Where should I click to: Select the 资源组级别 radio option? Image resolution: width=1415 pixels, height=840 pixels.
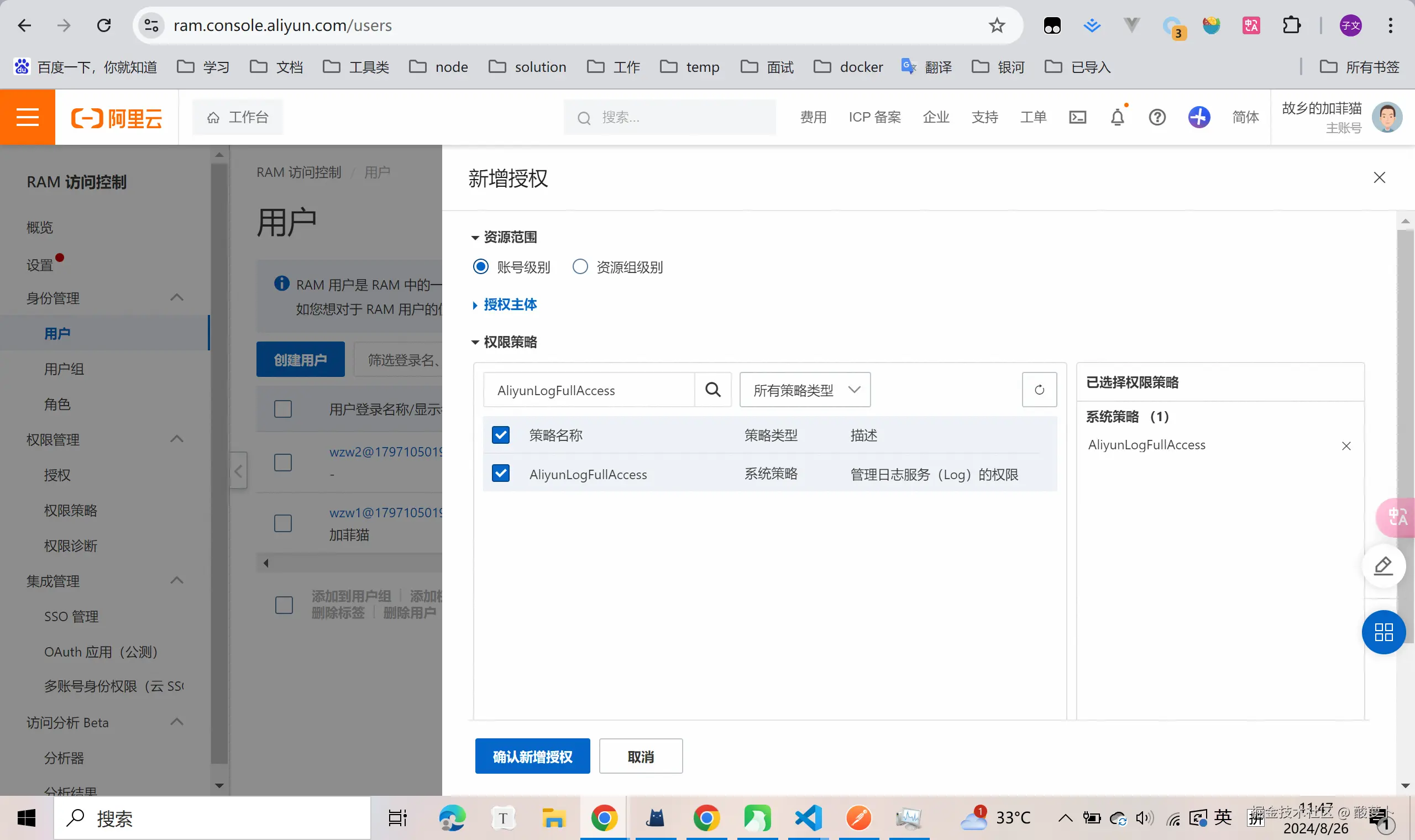pos(580,266)
